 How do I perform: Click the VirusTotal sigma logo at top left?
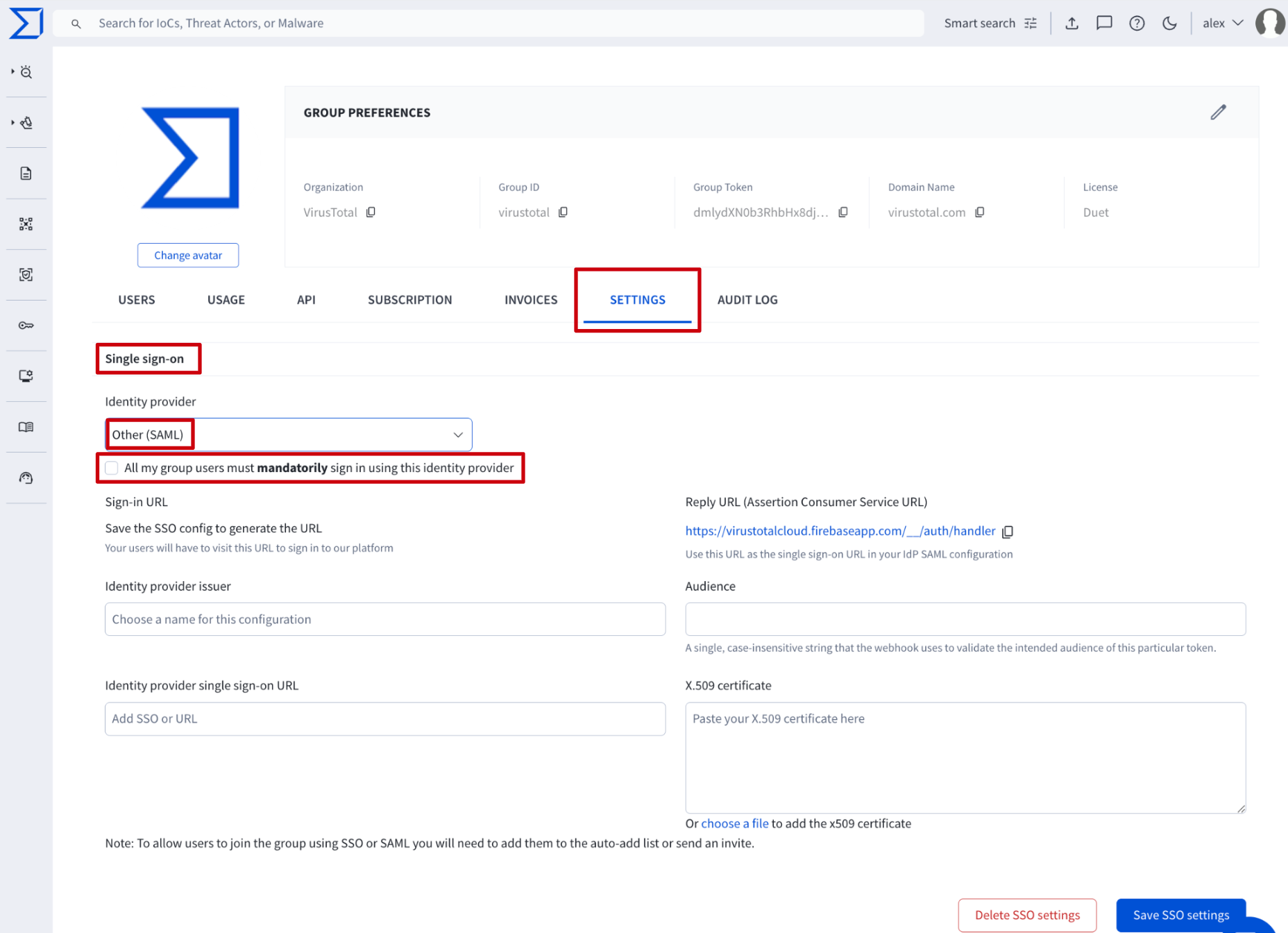click(26, 24)
